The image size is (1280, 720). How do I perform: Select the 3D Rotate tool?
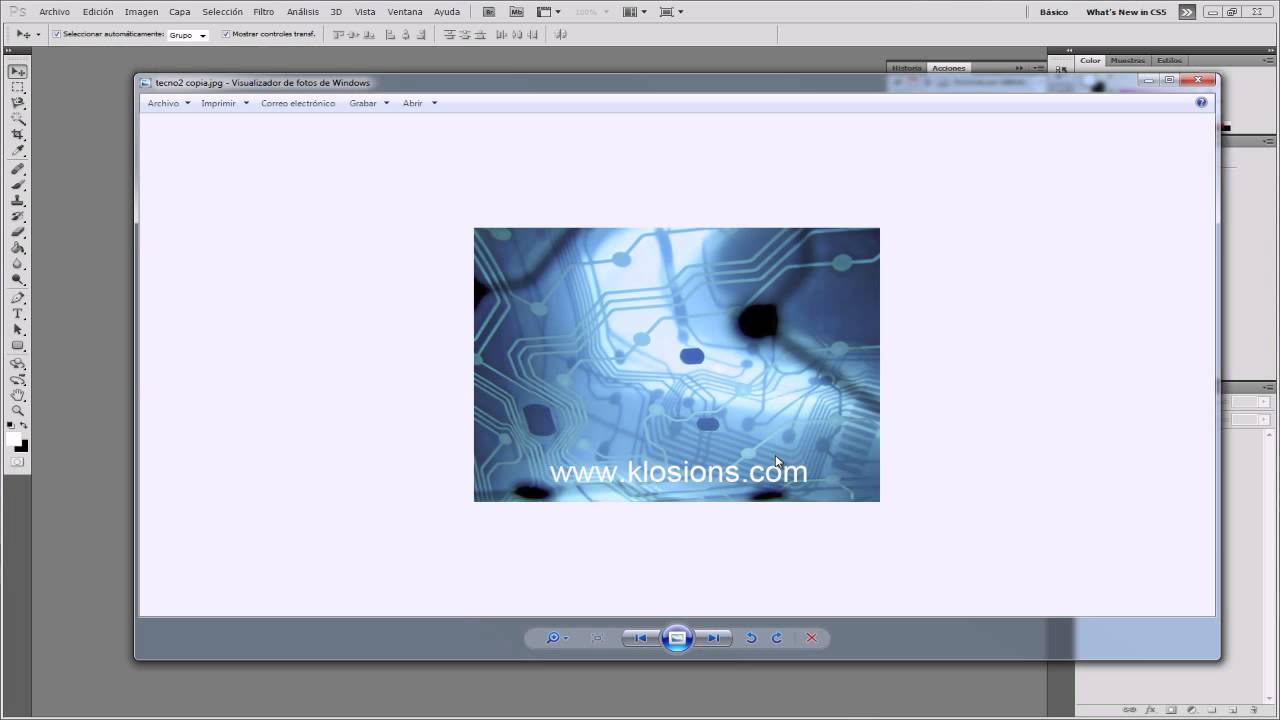pyautogui.click(x=18, y=364)
